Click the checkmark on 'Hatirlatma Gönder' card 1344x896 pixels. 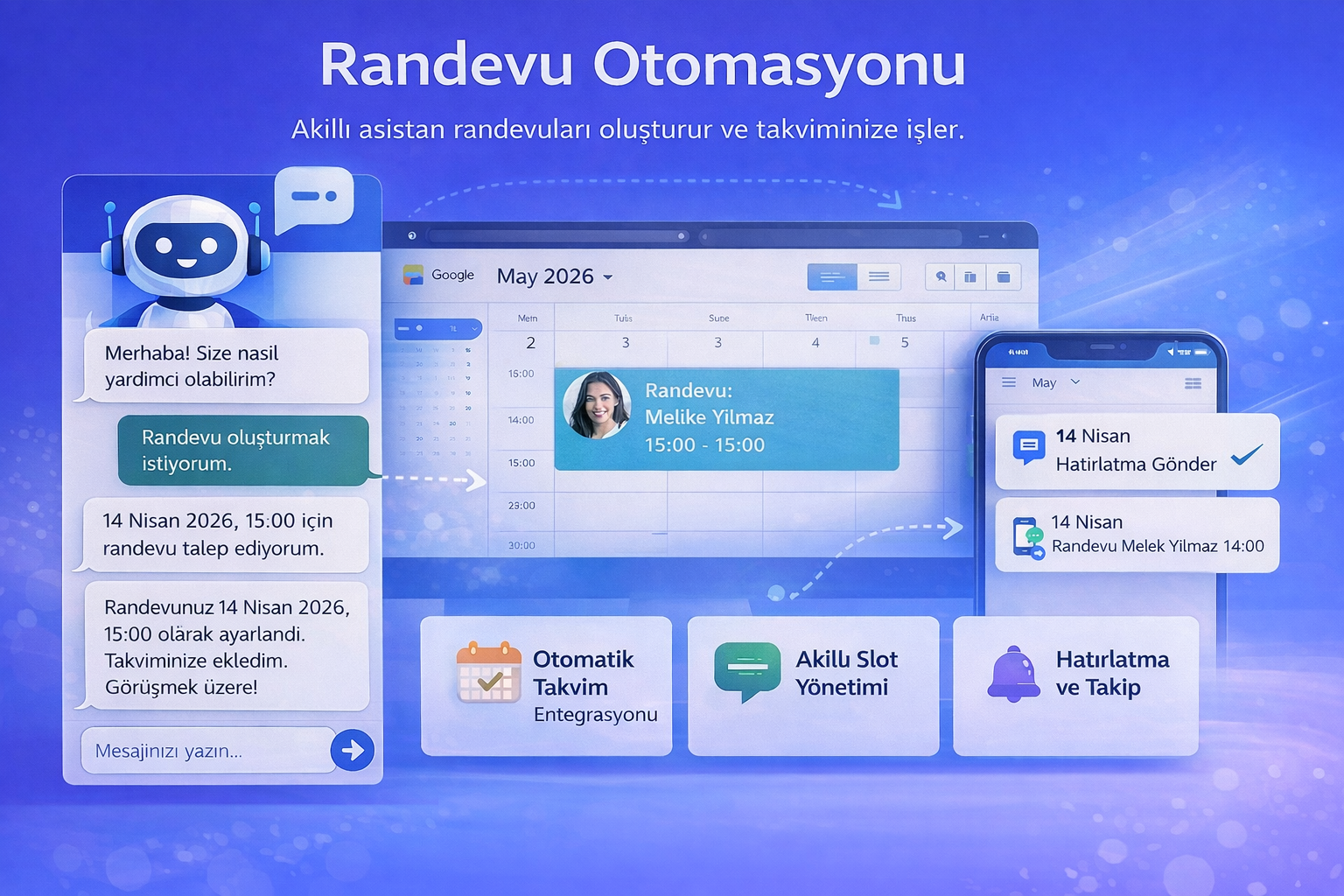point(1247,453)
